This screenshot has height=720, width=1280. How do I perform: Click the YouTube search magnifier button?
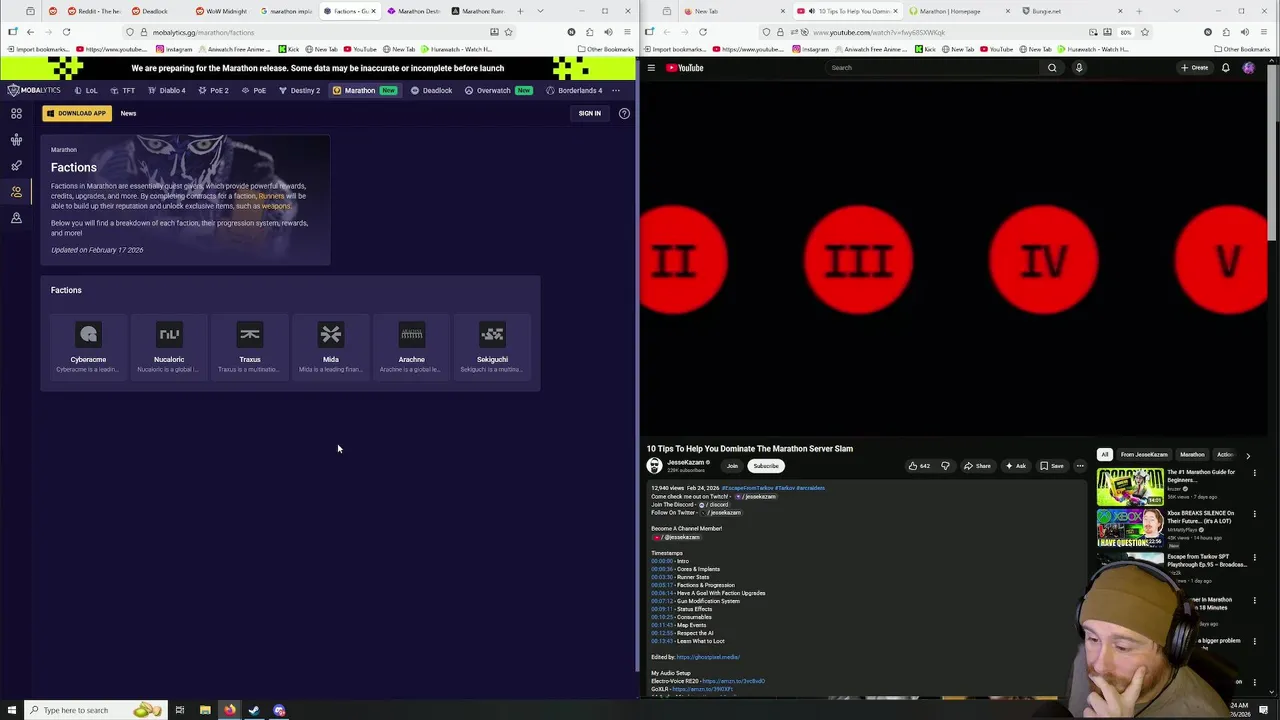pyautogui.click(x=1052, y=68)
